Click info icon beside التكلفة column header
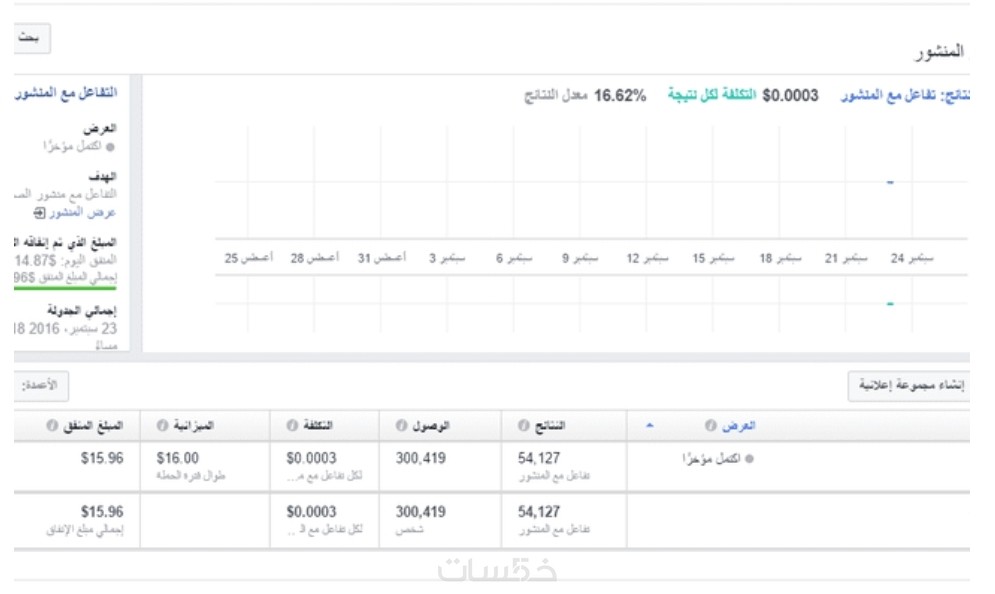 289,426
